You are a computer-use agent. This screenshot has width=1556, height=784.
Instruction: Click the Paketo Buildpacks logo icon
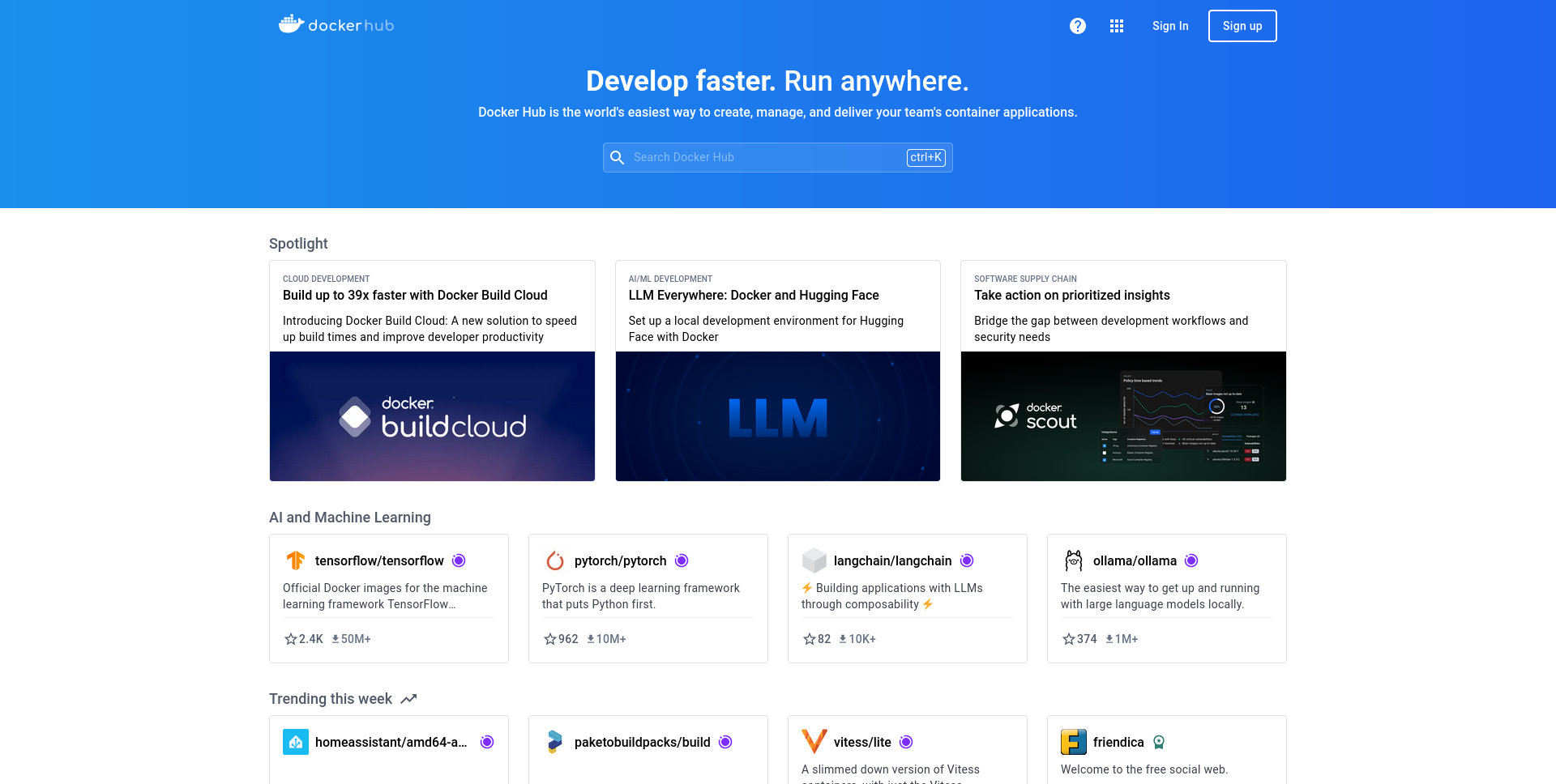[x=555, y=742]
